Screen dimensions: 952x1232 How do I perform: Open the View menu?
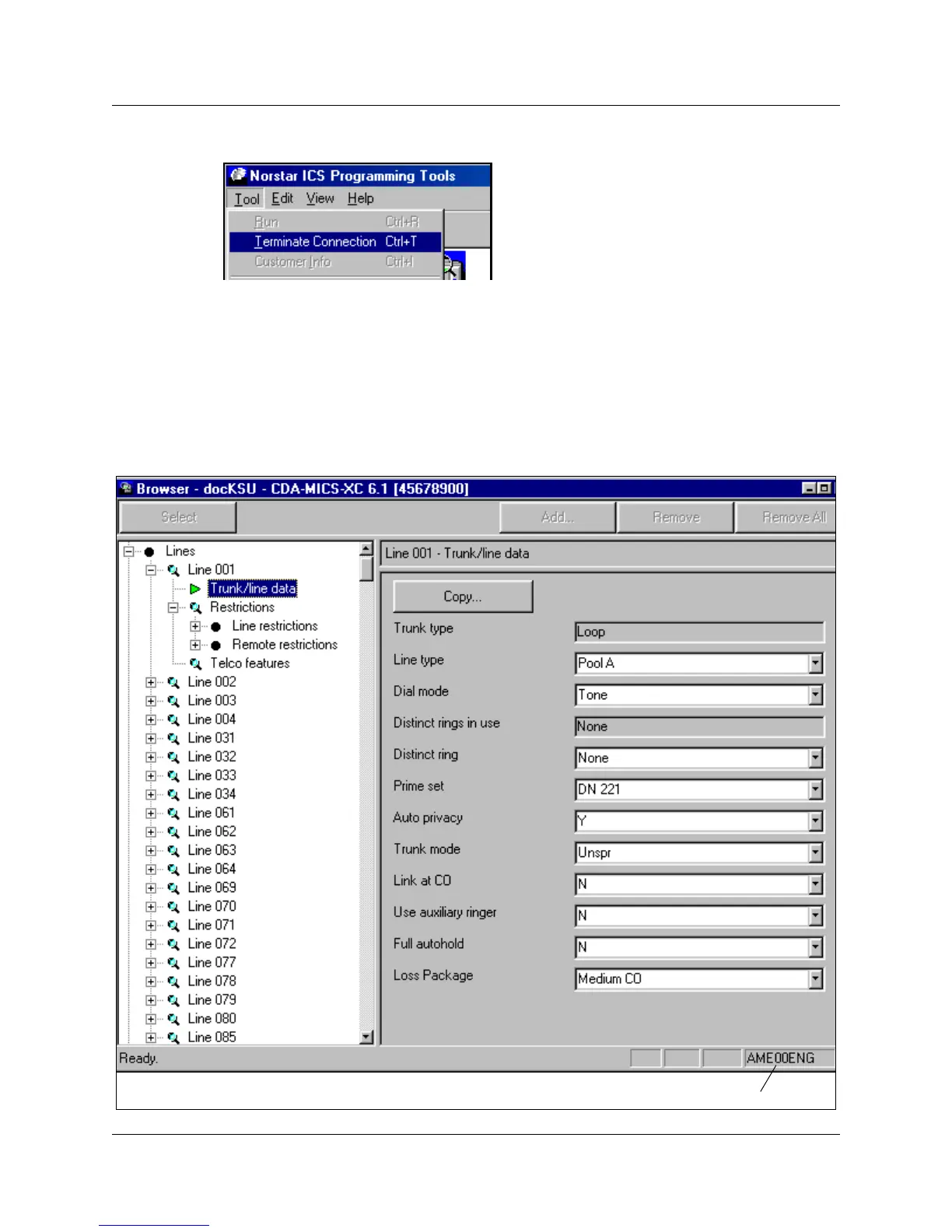coord(320,198)
